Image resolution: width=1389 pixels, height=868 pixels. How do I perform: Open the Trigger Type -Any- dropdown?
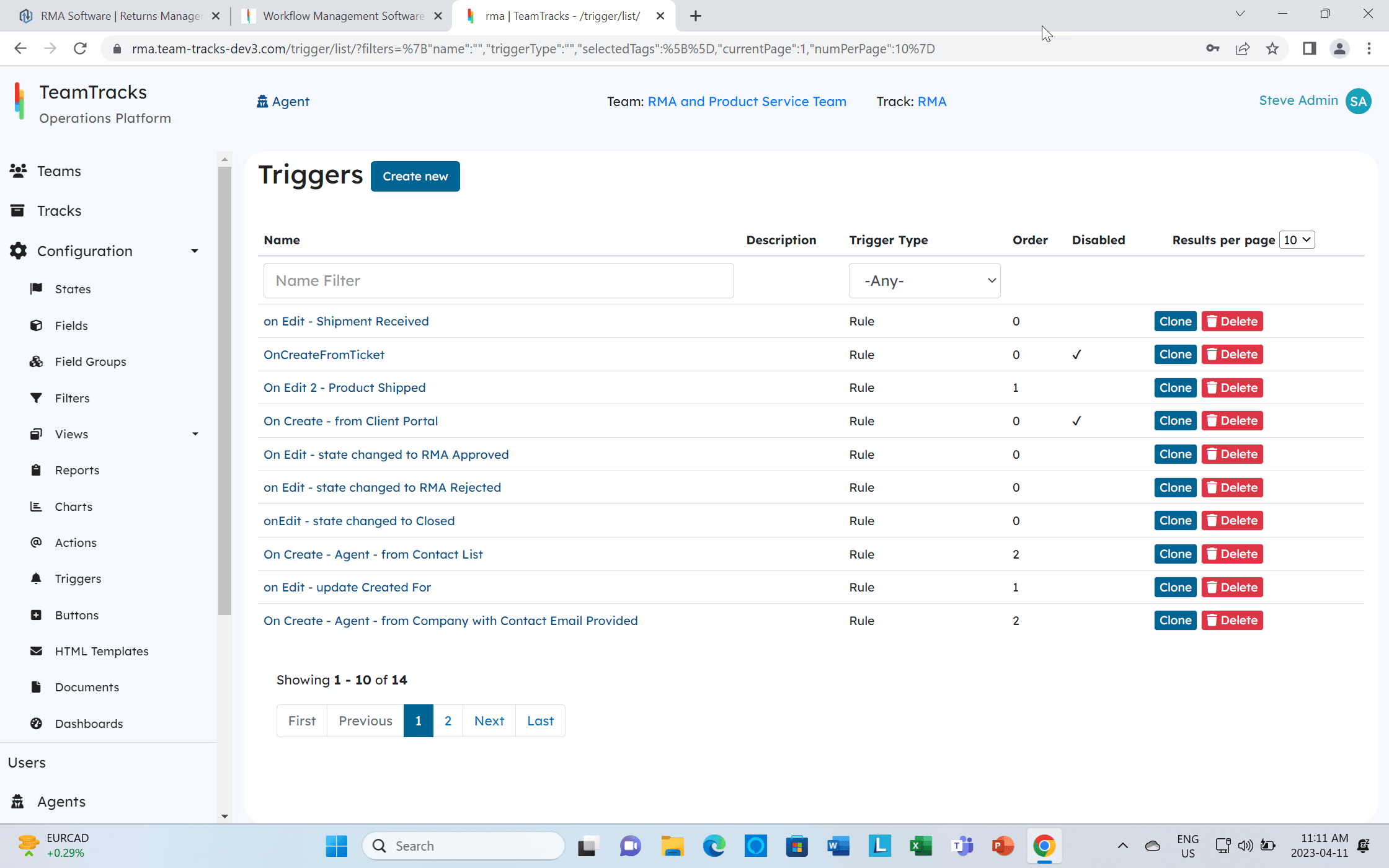[924, 281]
